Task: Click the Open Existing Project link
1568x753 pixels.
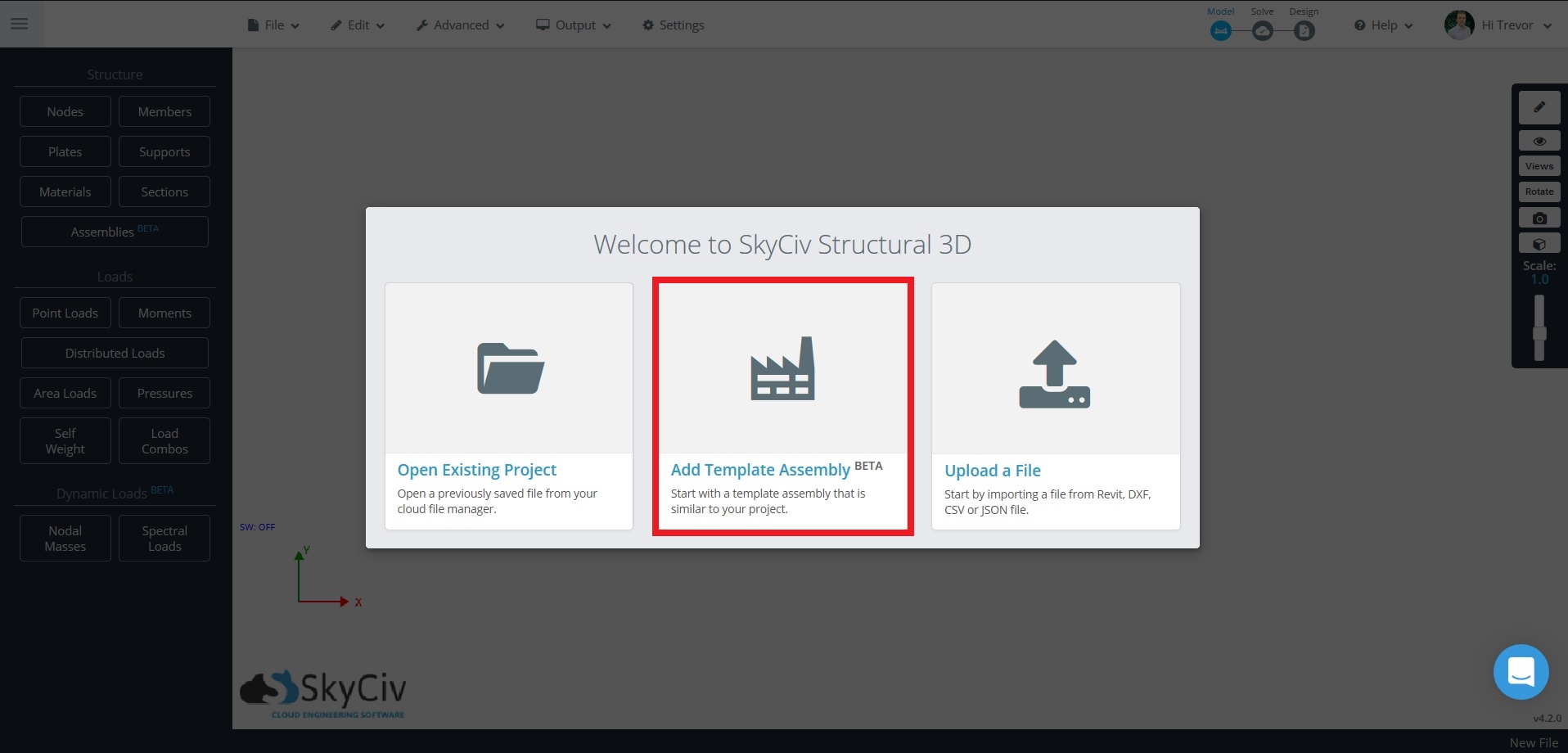Action: coord(476,470)
